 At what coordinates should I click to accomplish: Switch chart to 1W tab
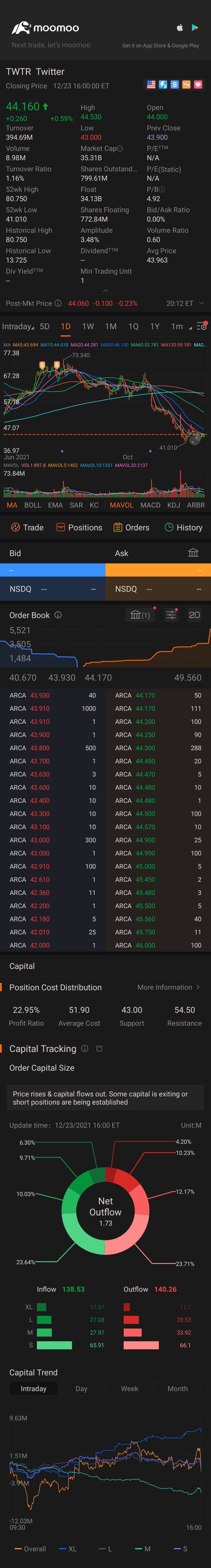[x=88, y=326]
